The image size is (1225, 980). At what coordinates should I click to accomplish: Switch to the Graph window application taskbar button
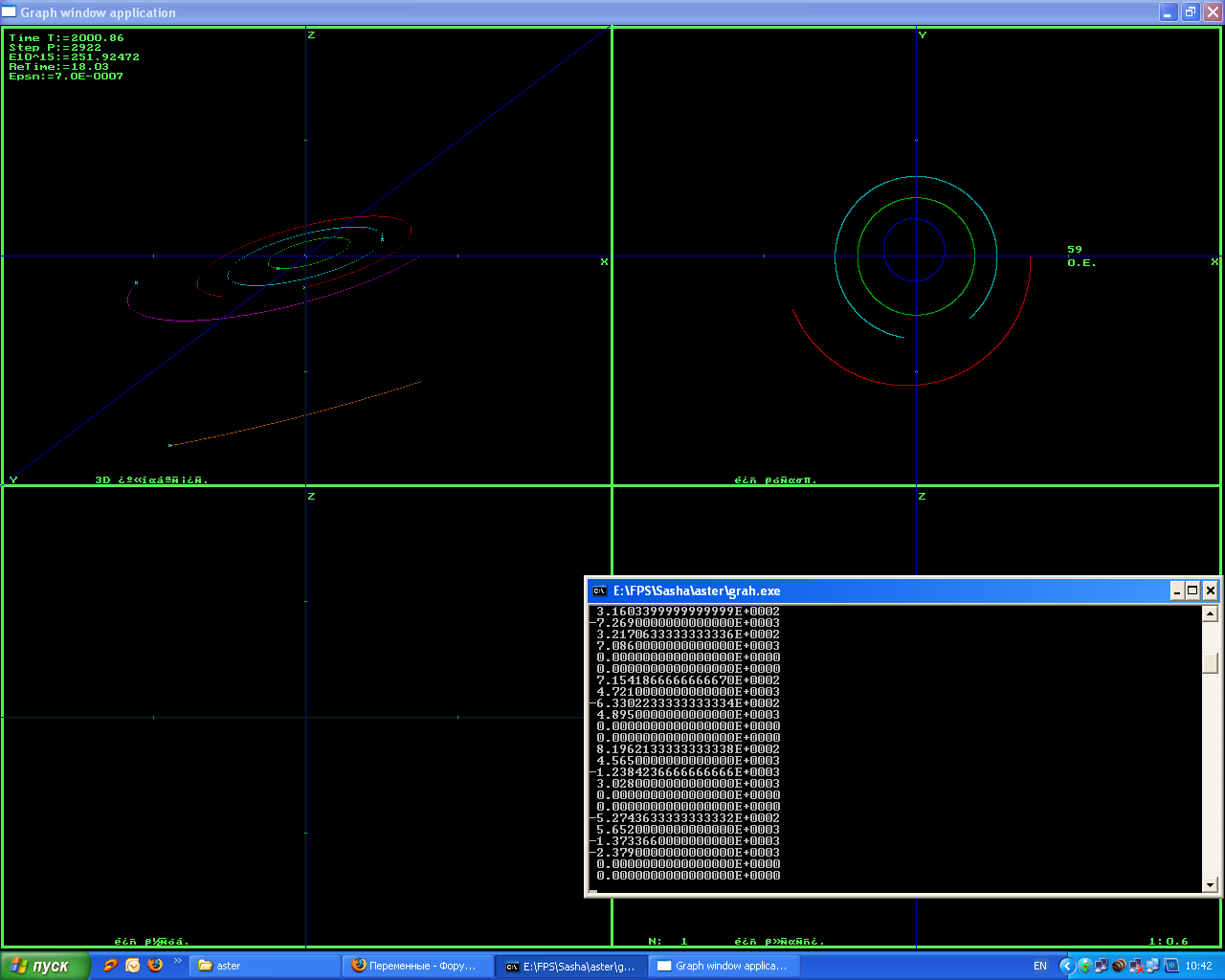[x=724, y=966]
